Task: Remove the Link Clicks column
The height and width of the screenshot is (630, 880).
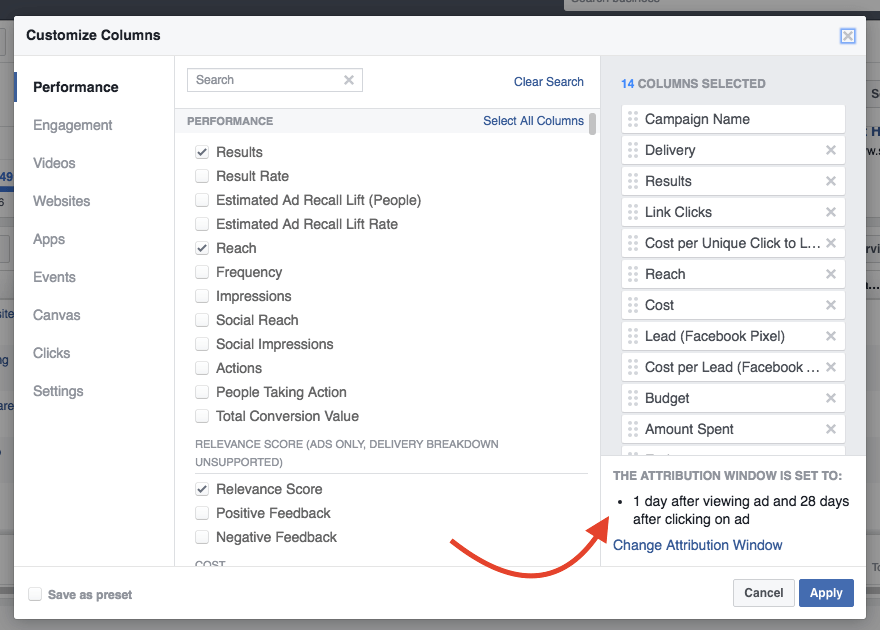Action: click(x=831, y=212)
